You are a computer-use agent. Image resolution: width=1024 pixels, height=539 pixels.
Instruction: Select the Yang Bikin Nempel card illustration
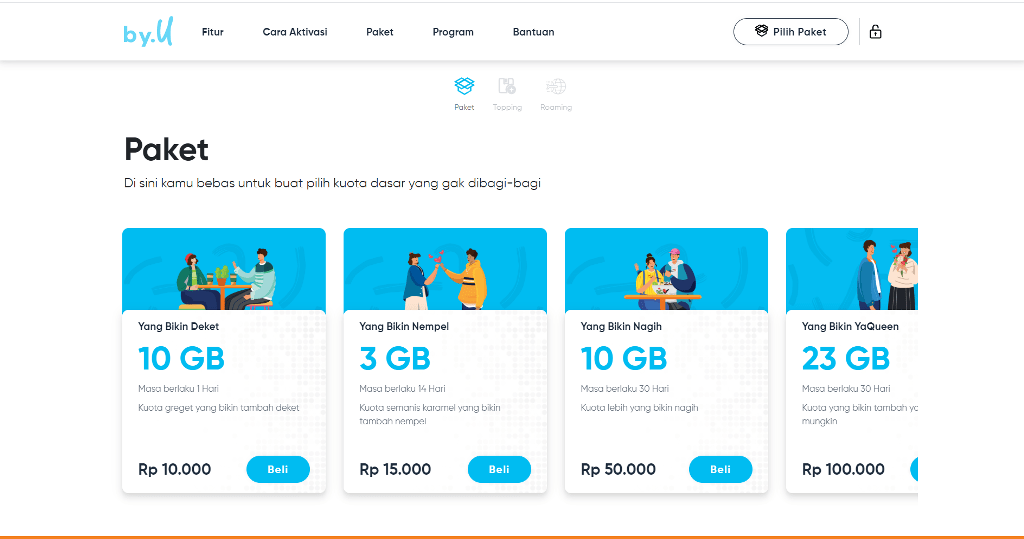445,269
